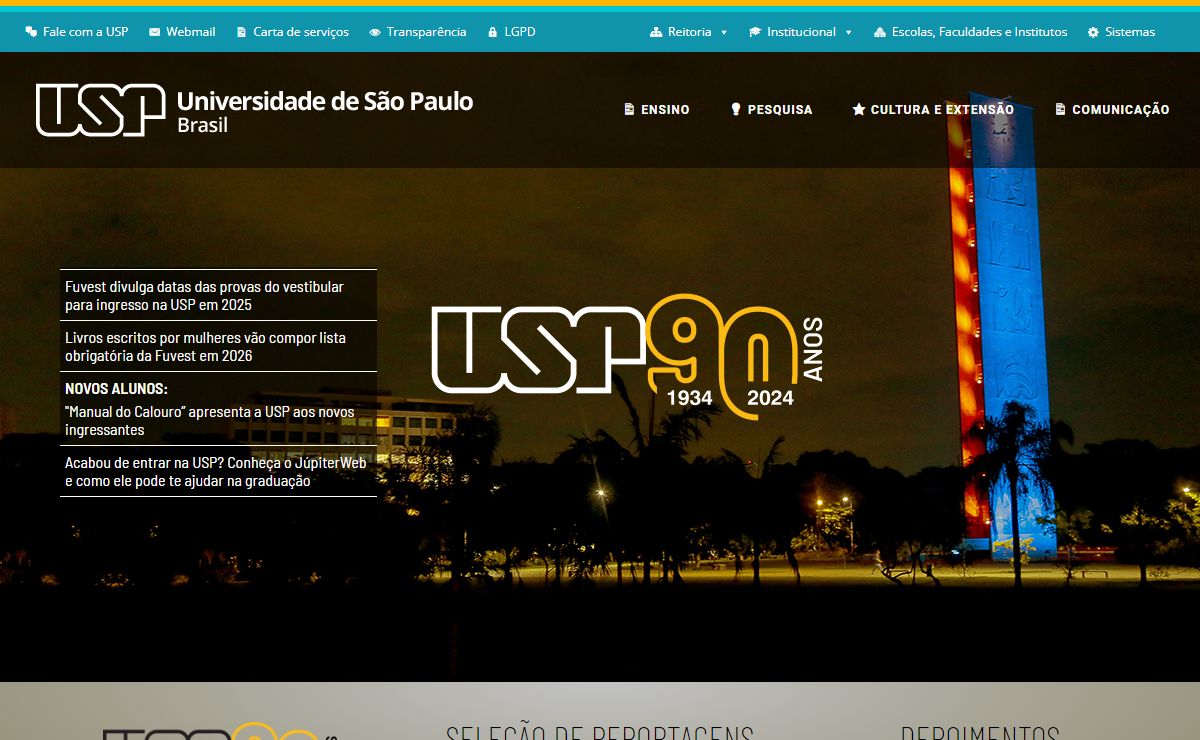
Task: Expand the Reitoria dropdown arrow
Action: (724, 32)
